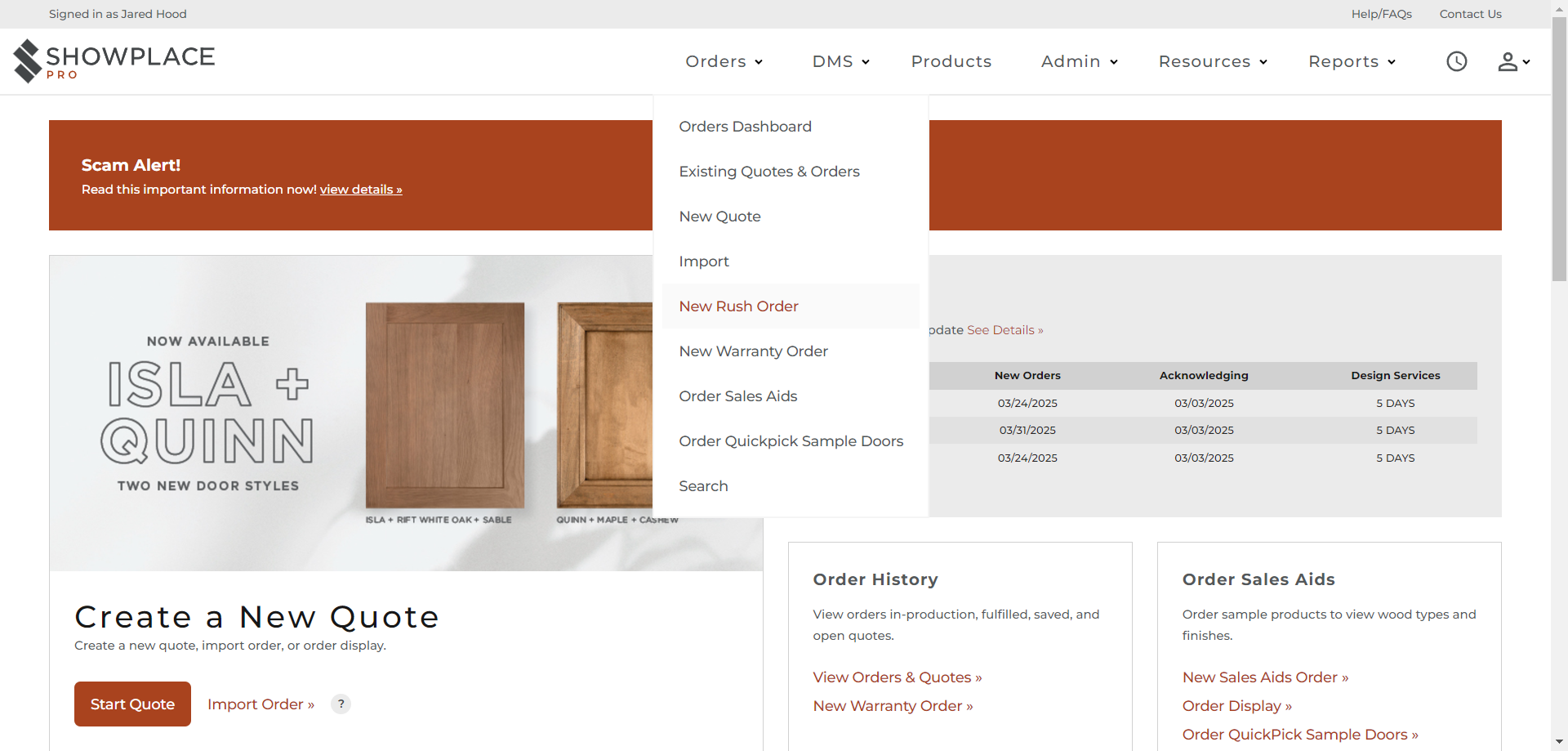Choose Search in Orders menu
The height and width of the screenshot is (751, 1568).
point(791,485)
